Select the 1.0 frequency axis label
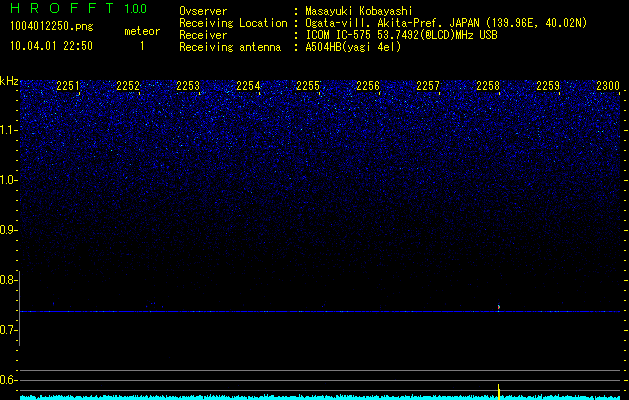The height and width of the screenshot is (400, 629). click(x=9, y=180)
